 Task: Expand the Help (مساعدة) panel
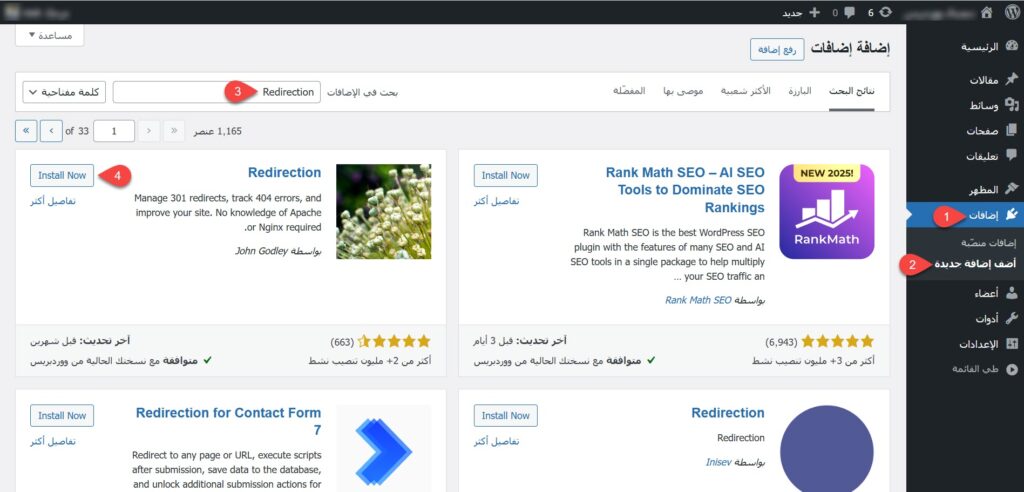50,35
